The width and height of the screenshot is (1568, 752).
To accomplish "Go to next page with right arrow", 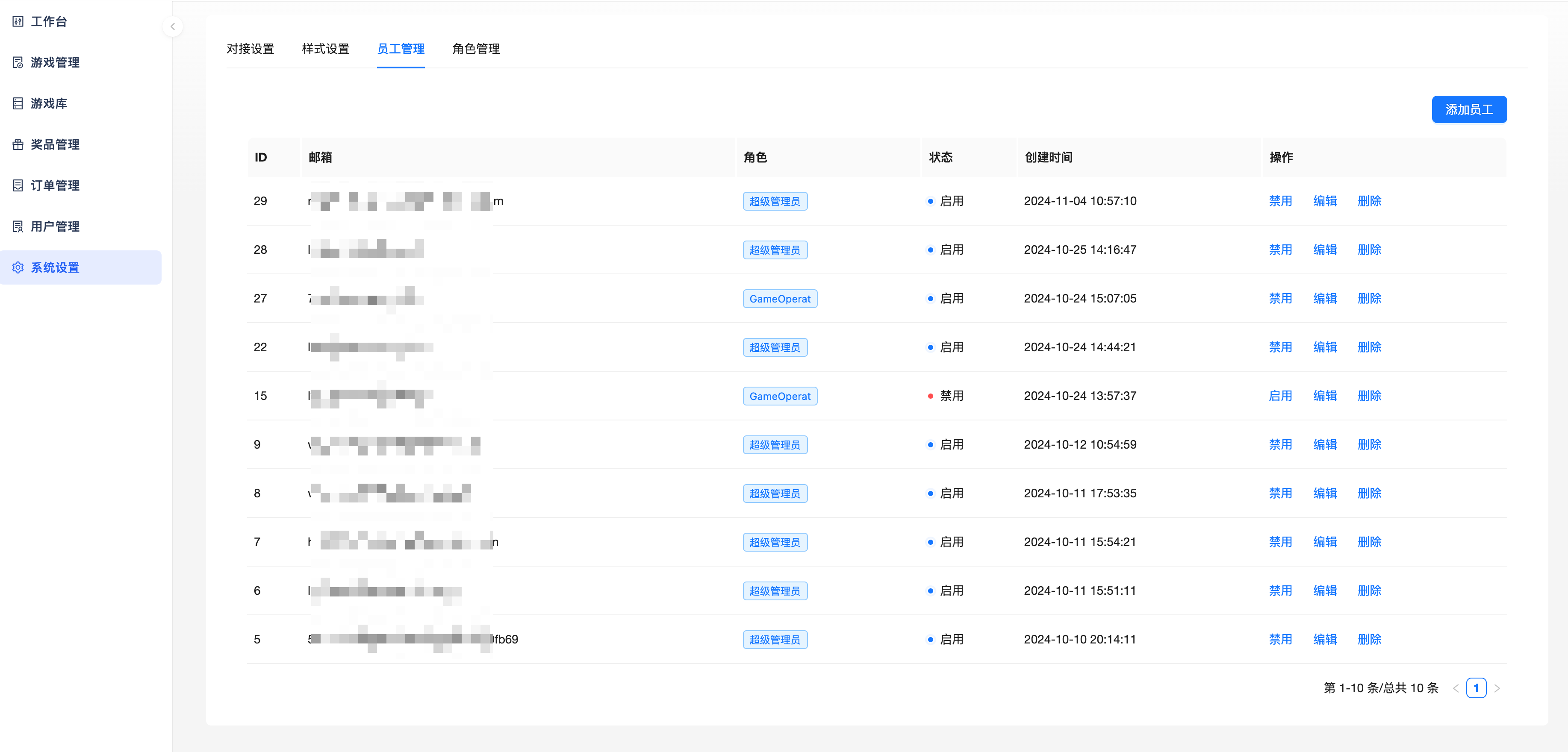I will click(x=1498, y=688).
